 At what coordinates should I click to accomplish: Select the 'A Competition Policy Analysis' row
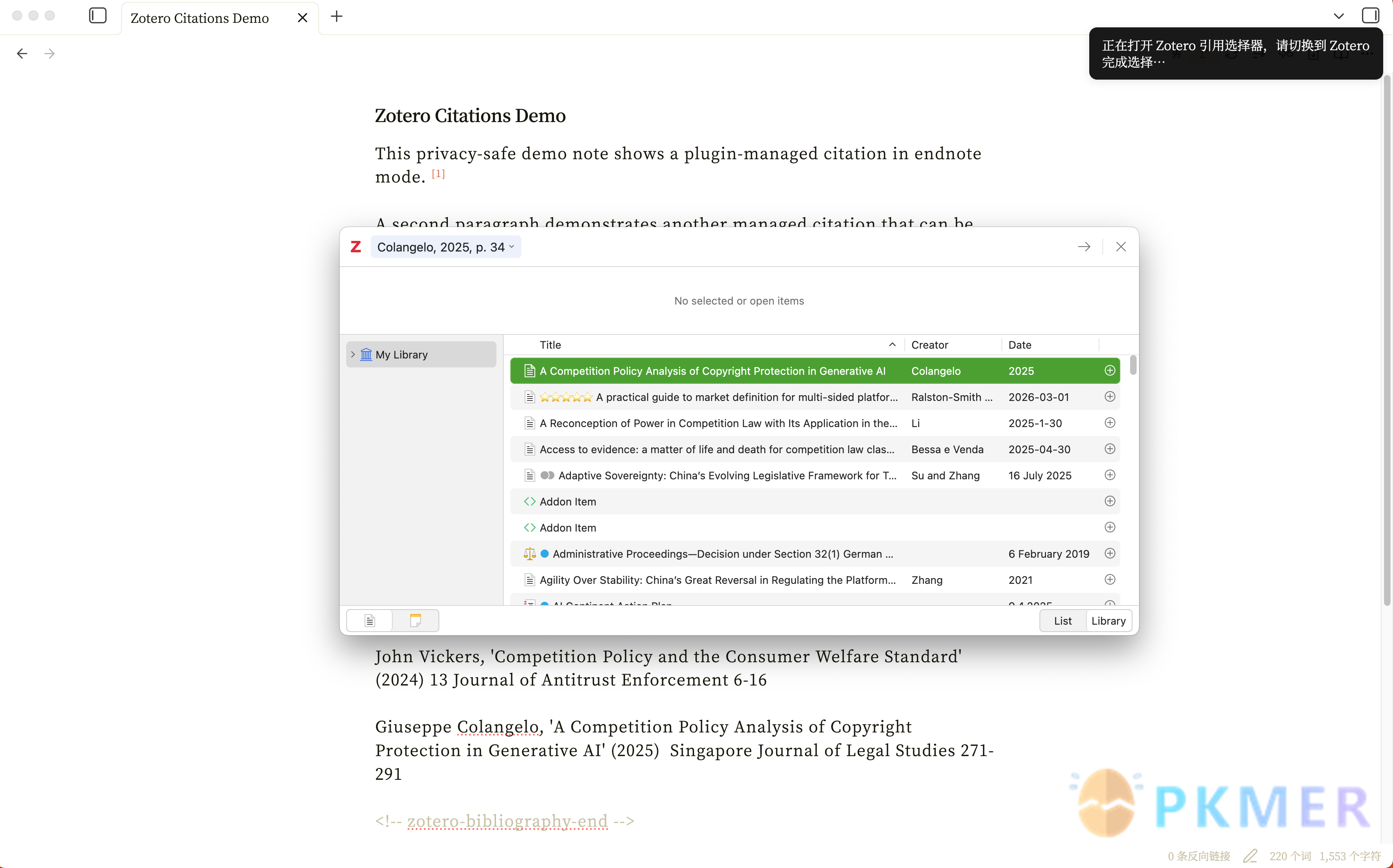[815, 371]
